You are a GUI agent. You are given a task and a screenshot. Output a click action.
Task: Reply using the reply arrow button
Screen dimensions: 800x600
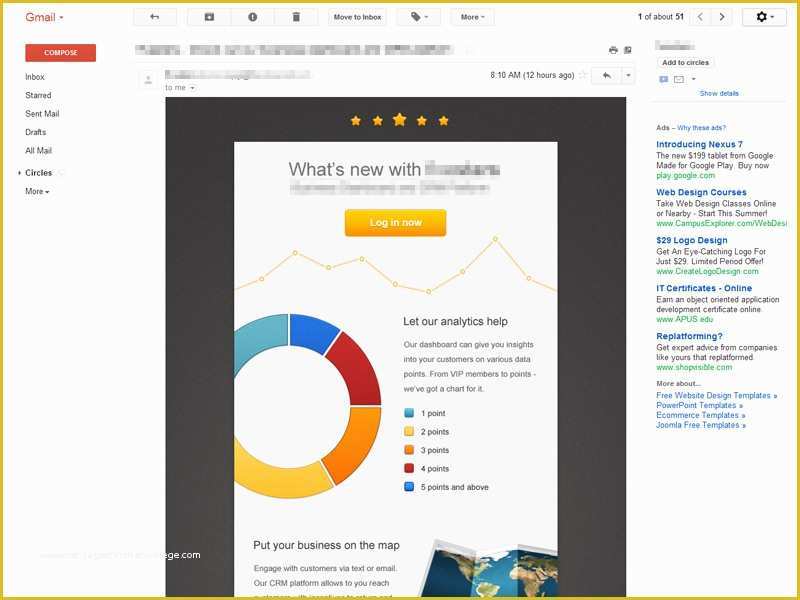[606, 76]
